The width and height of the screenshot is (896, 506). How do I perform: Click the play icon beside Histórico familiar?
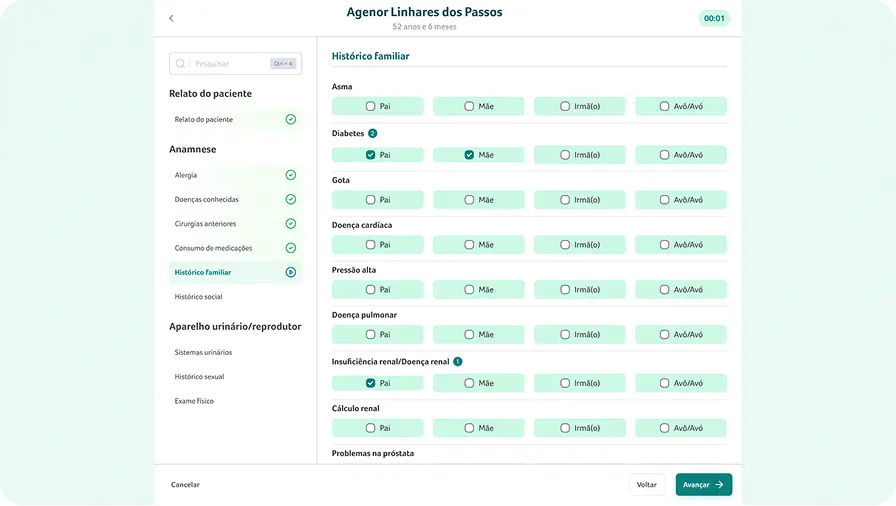pyautogui.click(x=290, y=272)
